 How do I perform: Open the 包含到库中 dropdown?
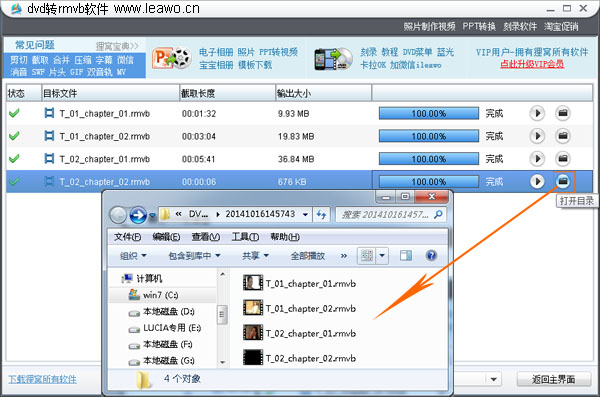(194, 256)
